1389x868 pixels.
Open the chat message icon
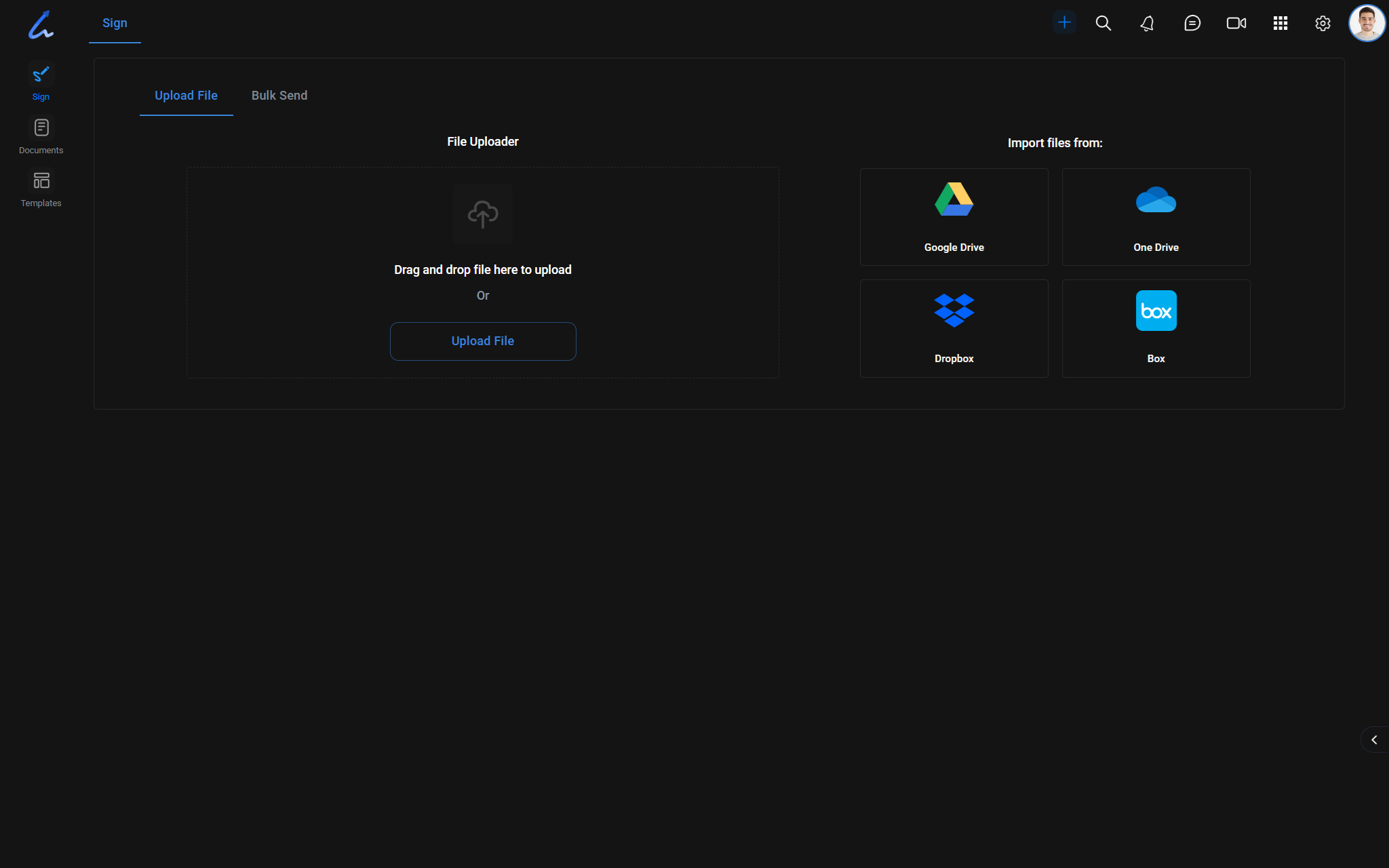pyautogui.click(x=1192, y=23)
